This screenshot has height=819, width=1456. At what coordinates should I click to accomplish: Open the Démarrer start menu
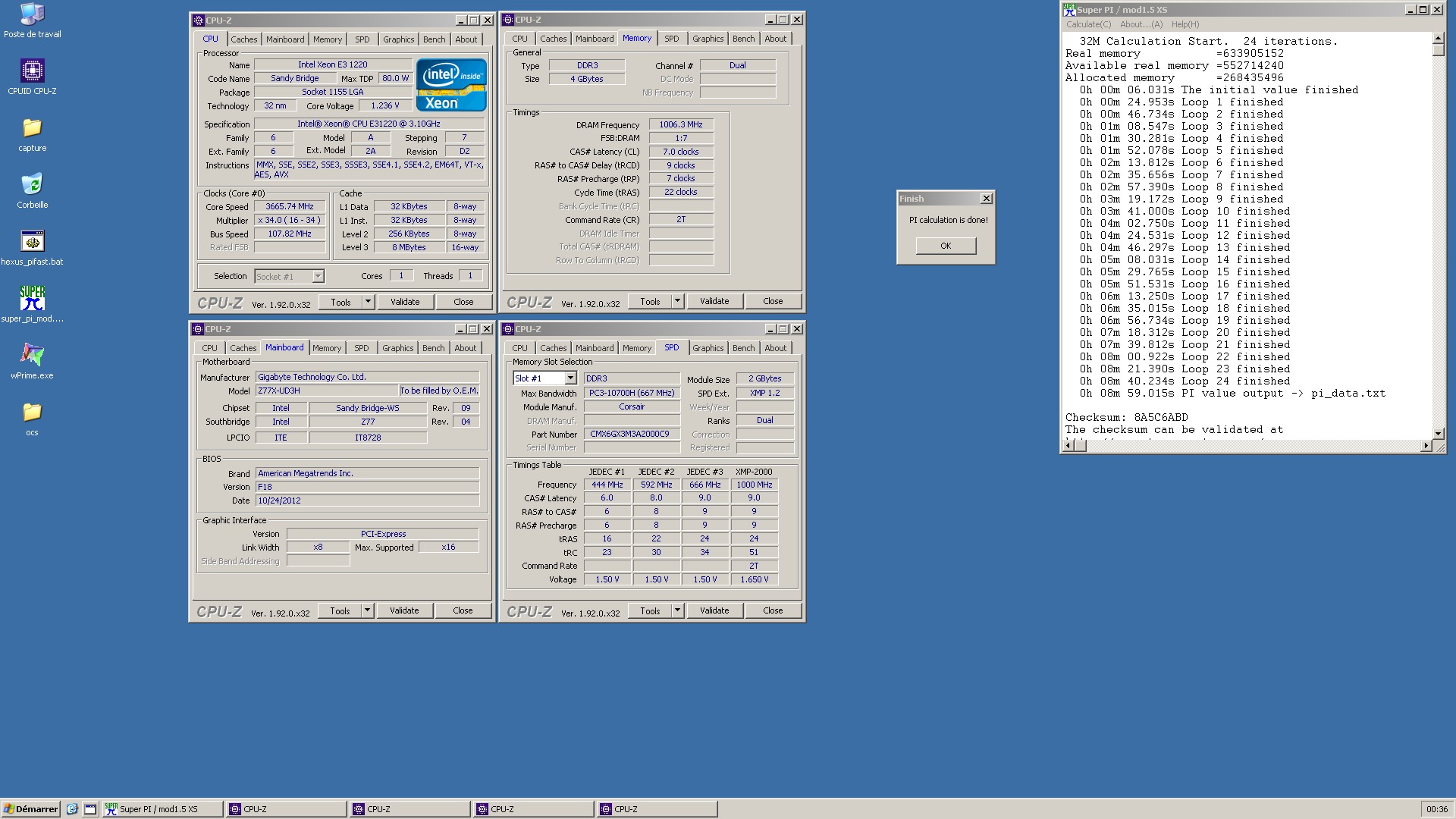click(x=30, y=809)
